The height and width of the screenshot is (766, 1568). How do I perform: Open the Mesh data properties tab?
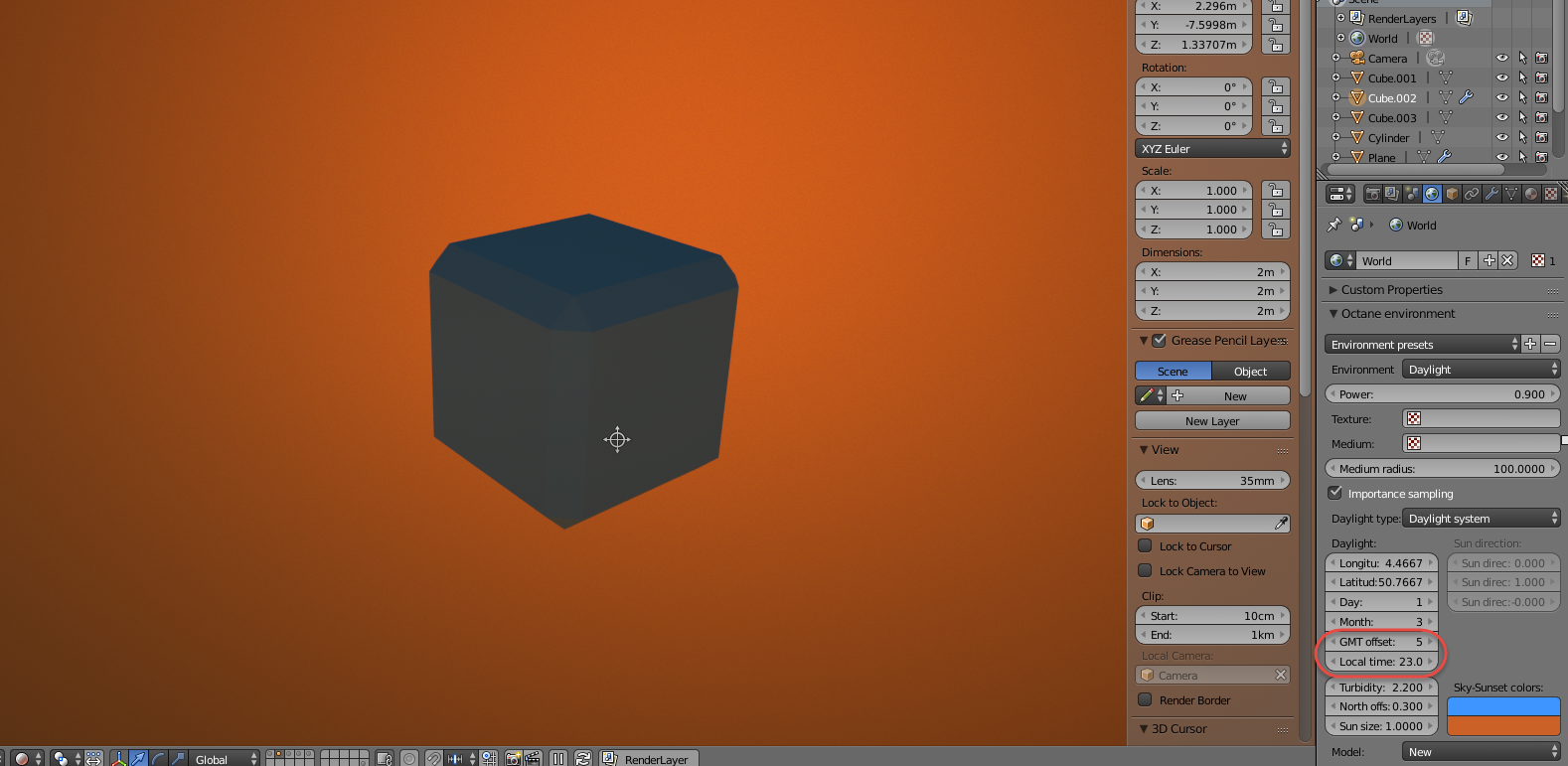coord(1511,194)
